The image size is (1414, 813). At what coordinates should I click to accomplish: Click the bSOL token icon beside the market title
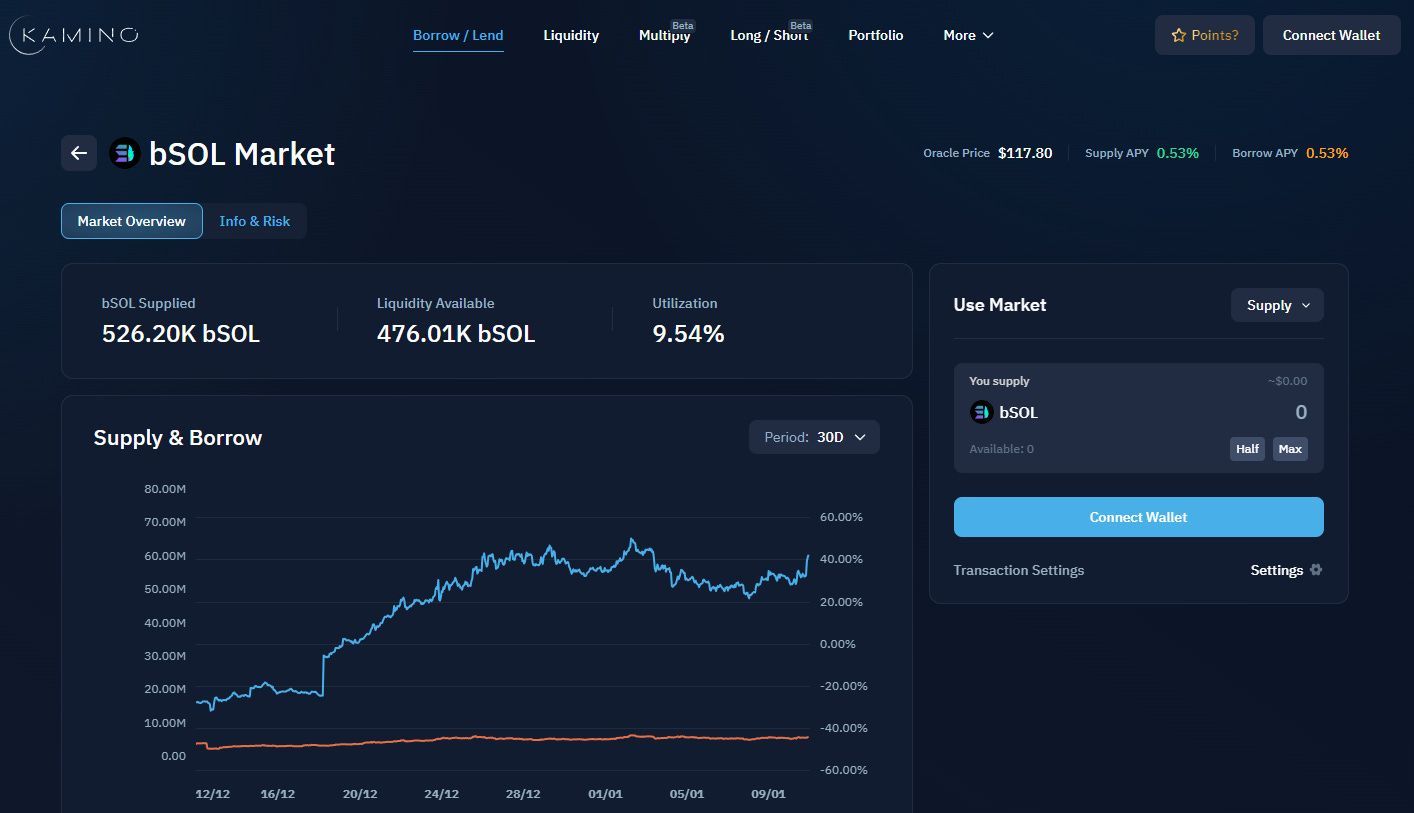point(124,153)
